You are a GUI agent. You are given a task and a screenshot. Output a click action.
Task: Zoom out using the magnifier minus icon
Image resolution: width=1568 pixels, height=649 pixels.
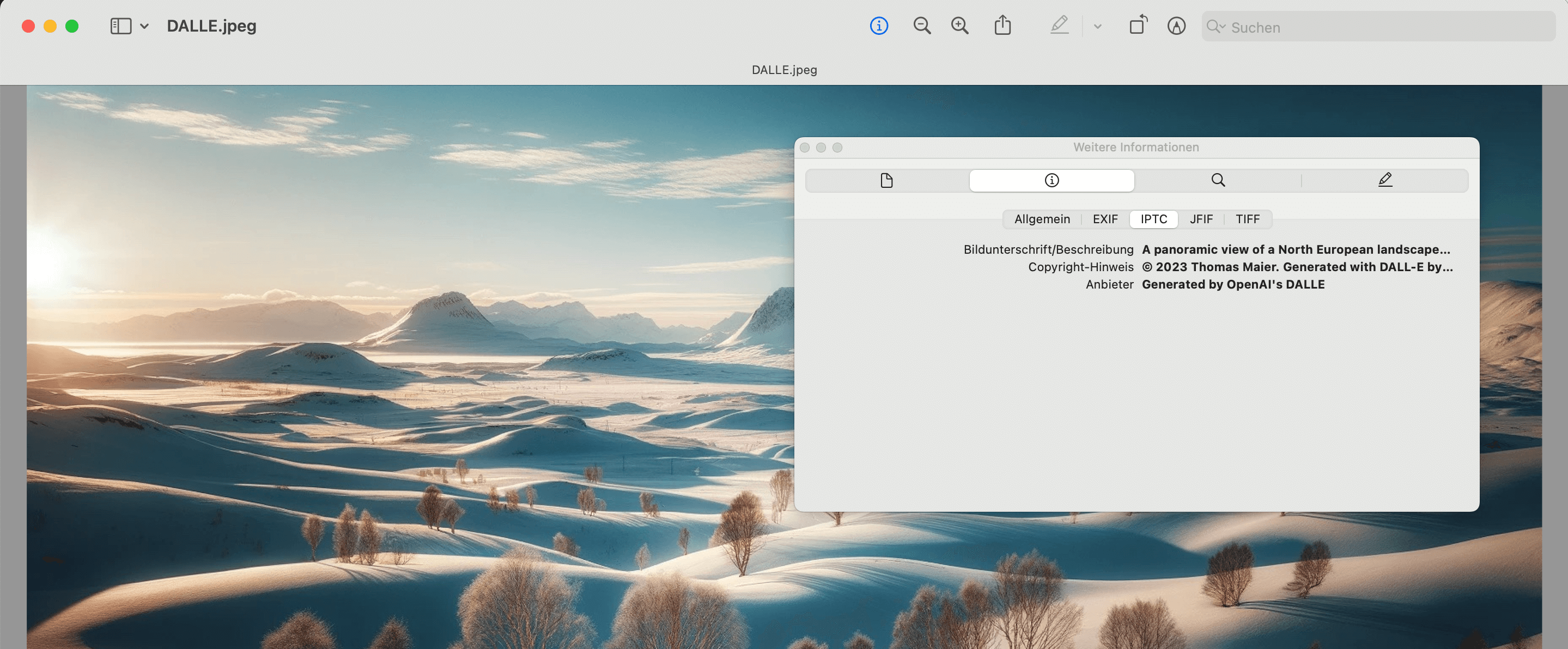921,26
